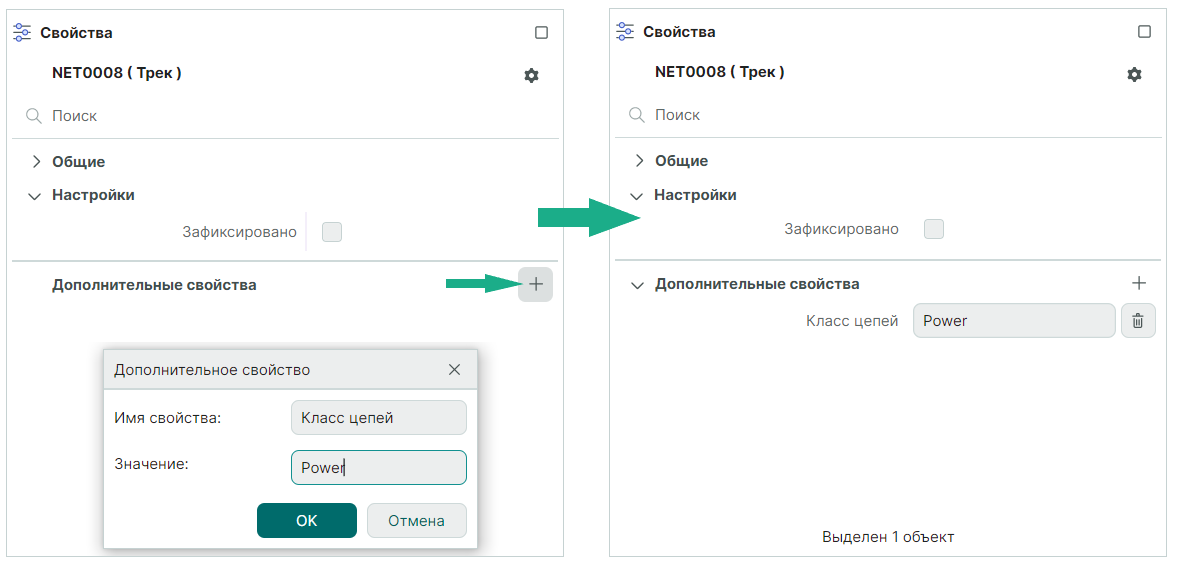Click the Имя свойства input field
Screen dimensions: 1177x561
tap(378, 418)
